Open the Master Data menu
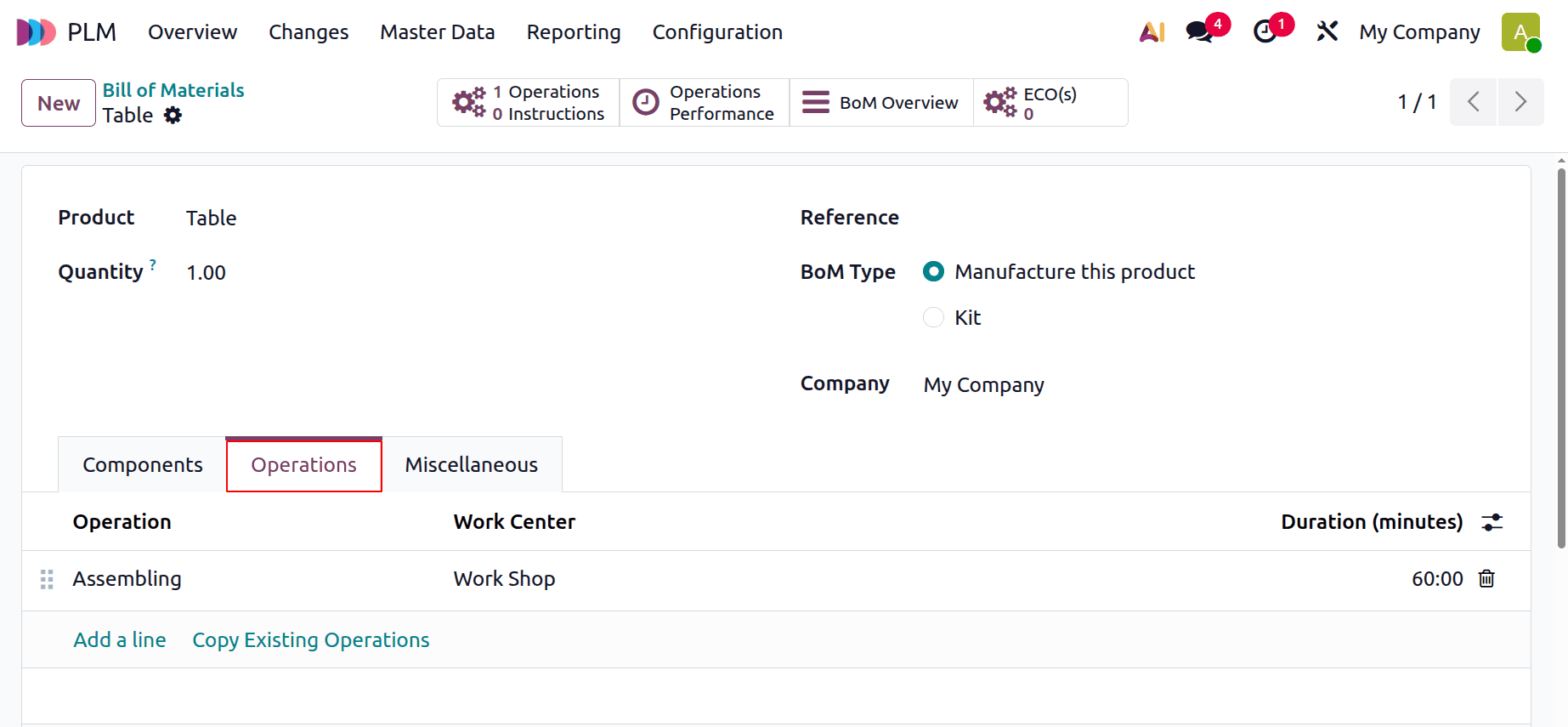Screen dimensions: 1568x727 [x=438, y=32]
